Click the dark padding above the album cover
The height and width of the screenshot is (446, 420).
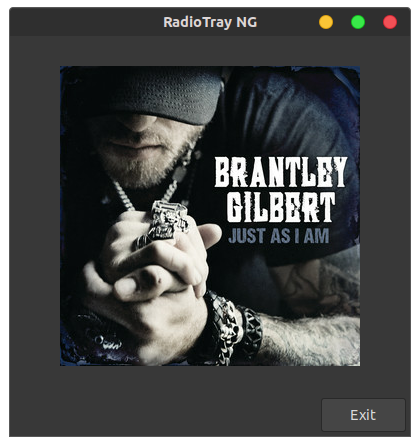(x=210, y=51)
